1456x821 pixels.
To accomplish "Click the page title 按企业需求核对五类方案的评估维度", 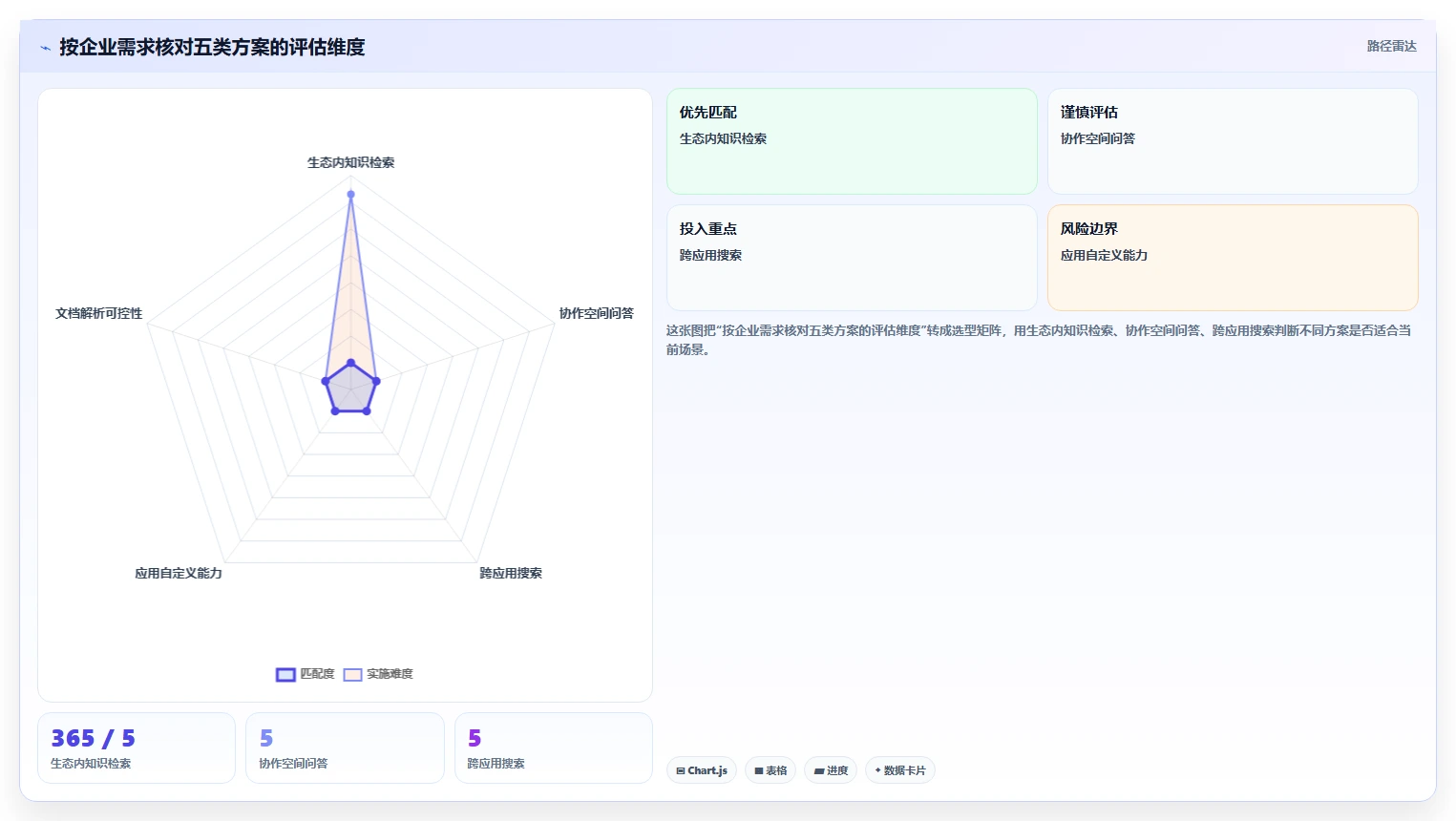I will 212,47.
